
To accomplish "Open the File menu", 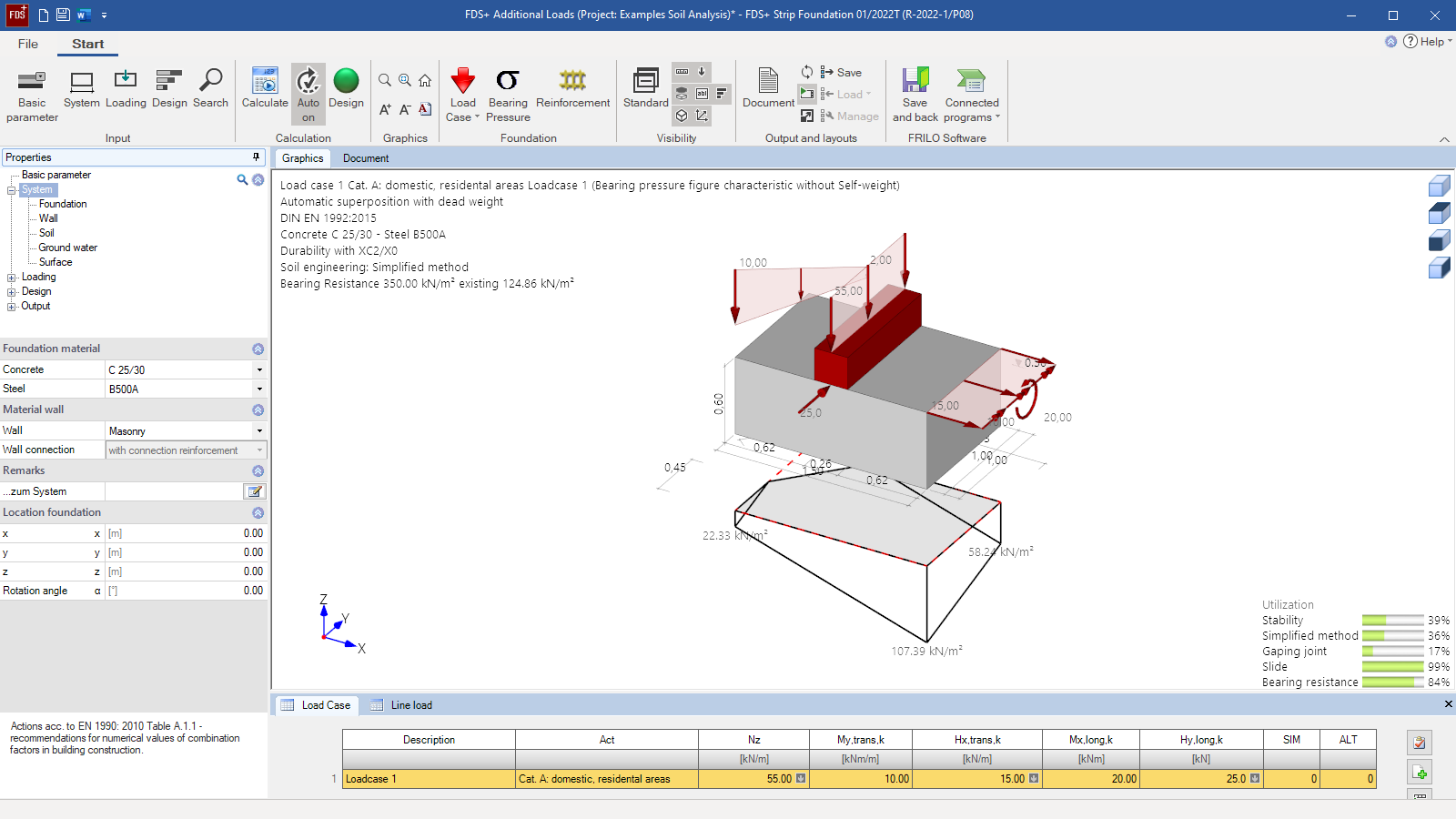I will (x=28, y=44).
